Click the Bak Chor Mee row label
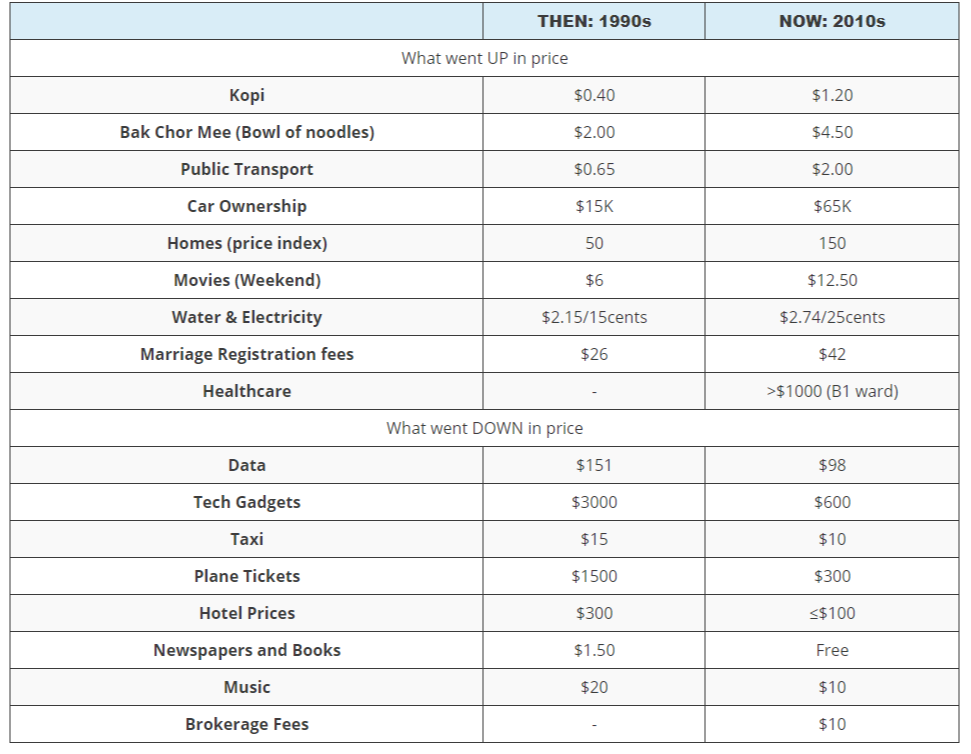Image resolution: width=971 pixels, height=754 pixels. tap(246, 132)
